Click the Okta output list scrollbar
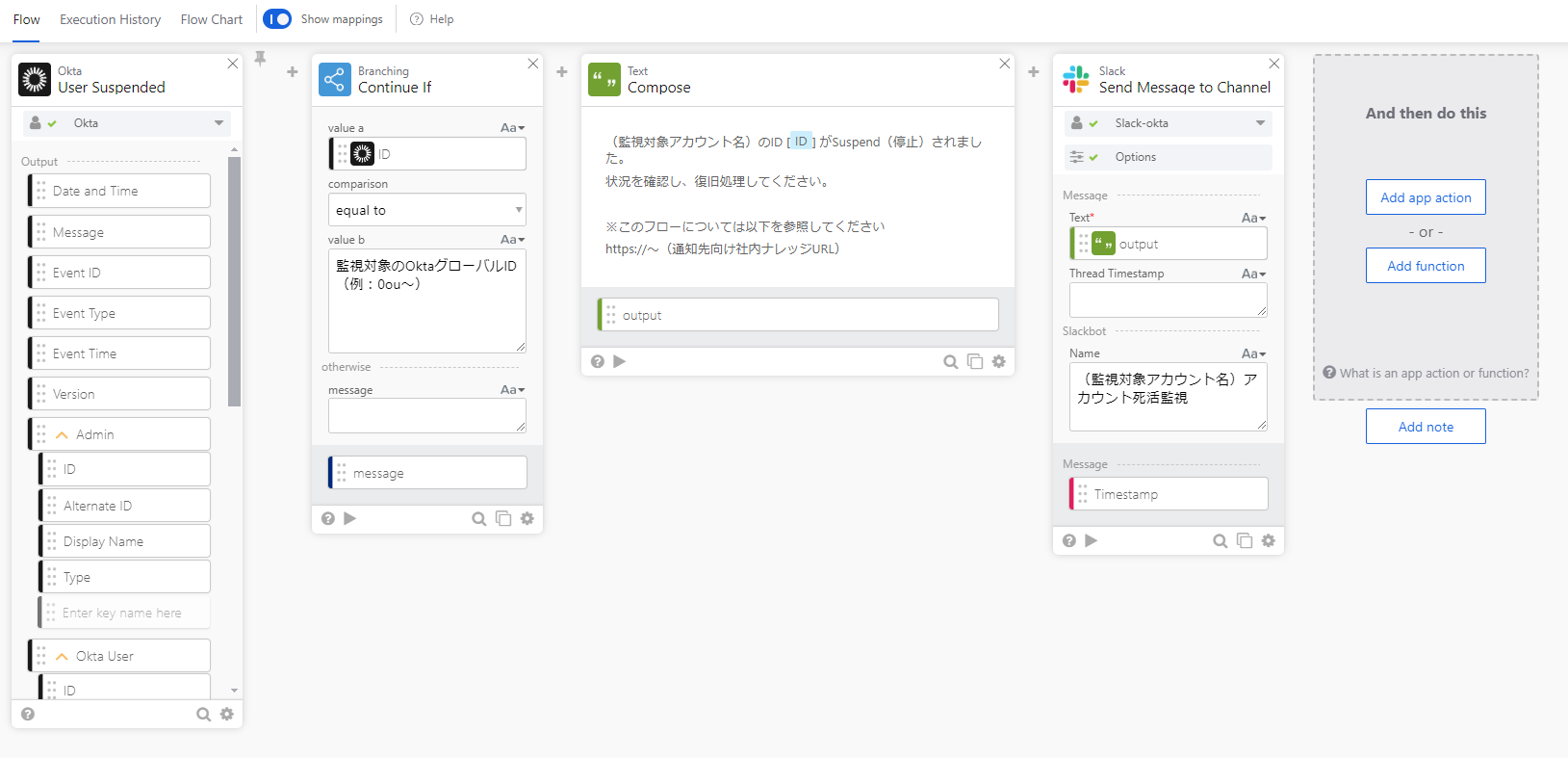Screen dimensions: 1568x758 point(234,281)
